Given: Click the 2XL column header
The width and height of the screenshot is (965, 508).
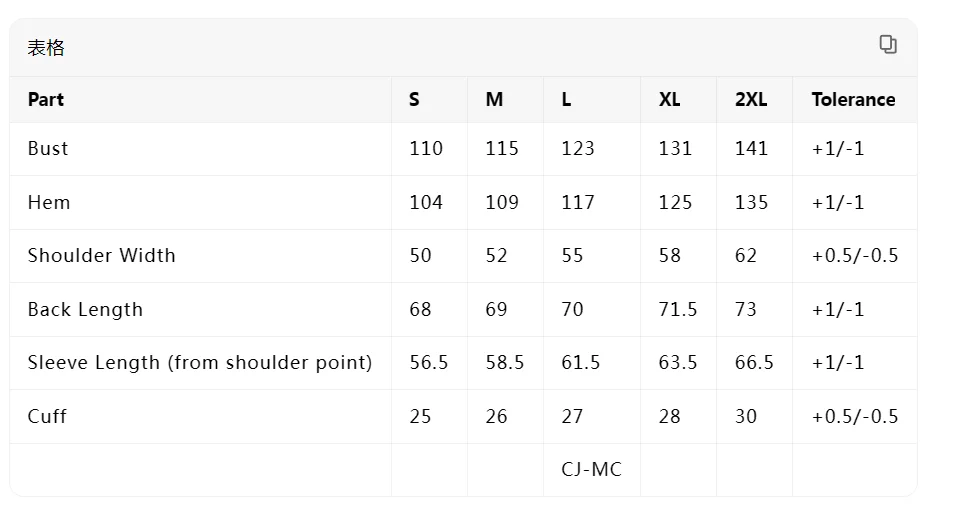Looking at the screenshot, I should tap(751, 99).
